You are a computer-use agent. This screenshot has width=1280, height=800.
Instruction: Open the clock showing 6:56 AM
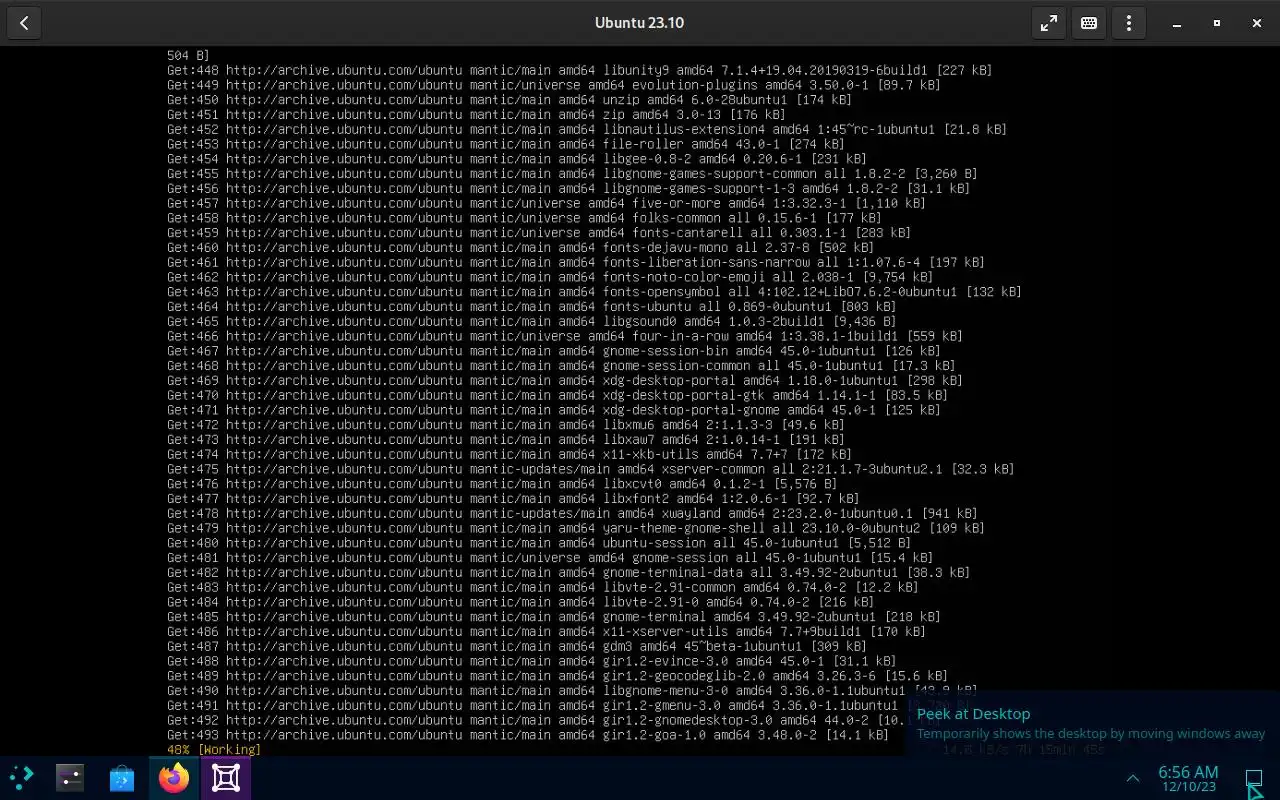coord(1188,771)
